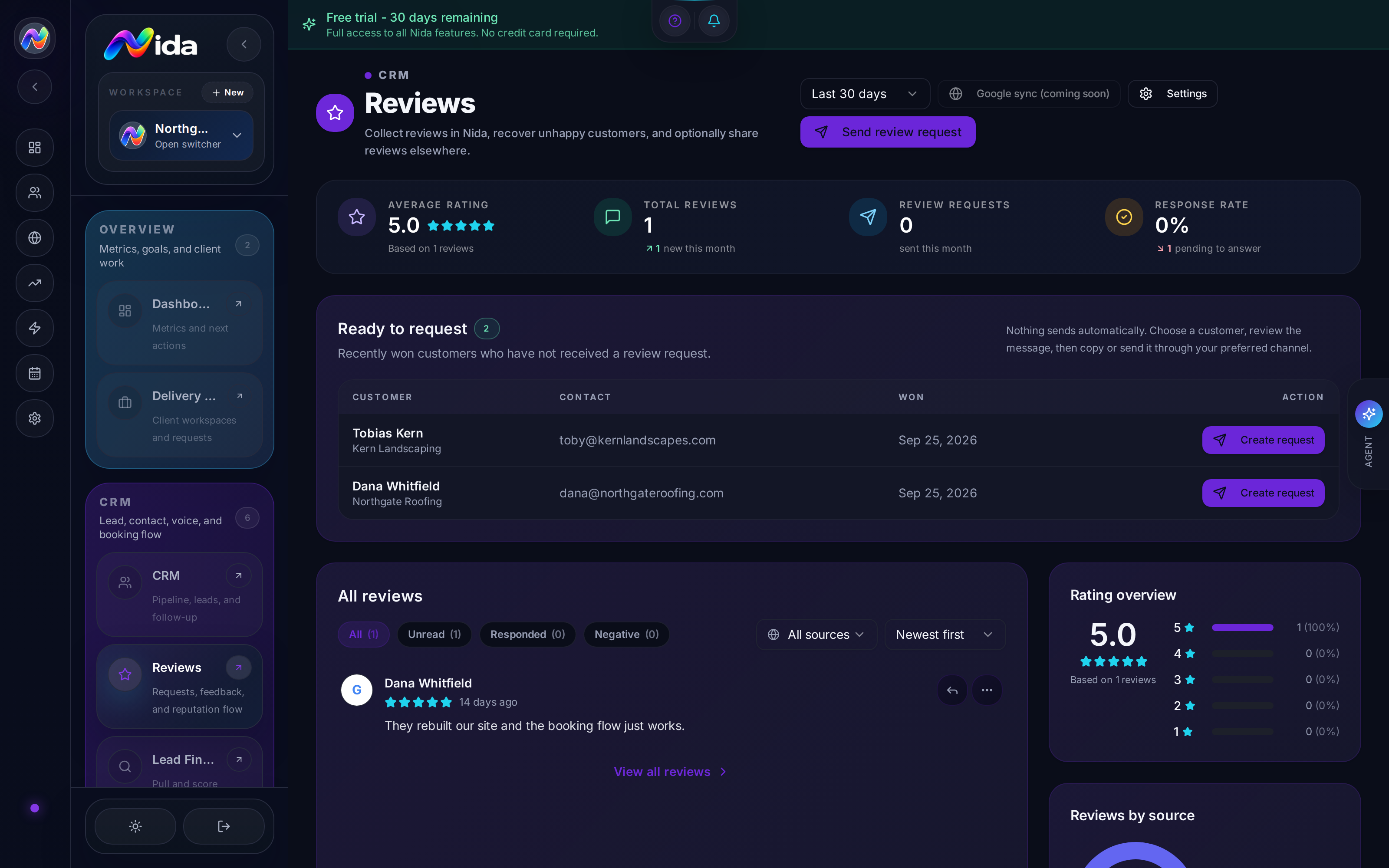Screen dimensions: 1389x868
Task: Open the Newest first sort dropdown
Action: click(945, 635)
